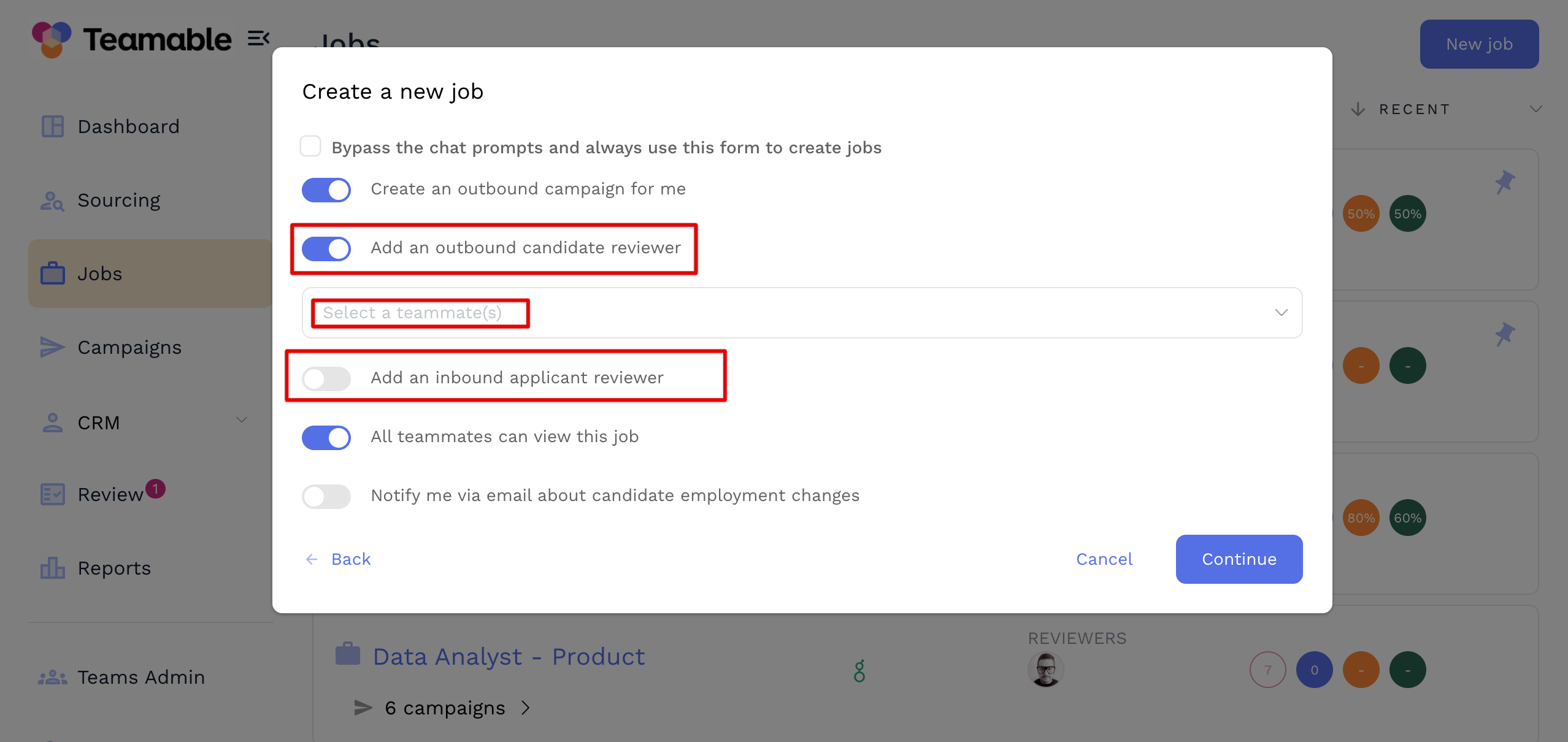Enable bypass chat prompts checkbox
1568x742 pixels.
[311, 147]
